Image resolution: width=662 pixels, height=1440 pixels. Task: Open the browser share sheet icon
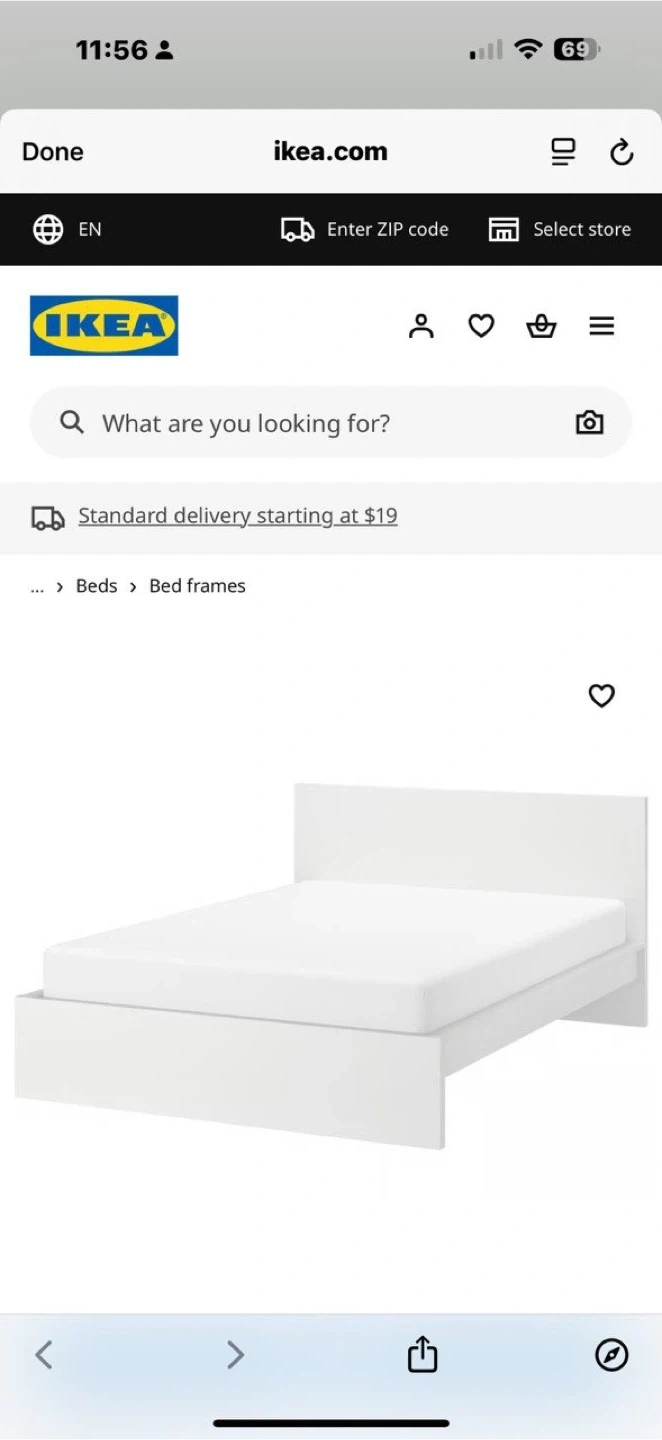click(422, 1354)
